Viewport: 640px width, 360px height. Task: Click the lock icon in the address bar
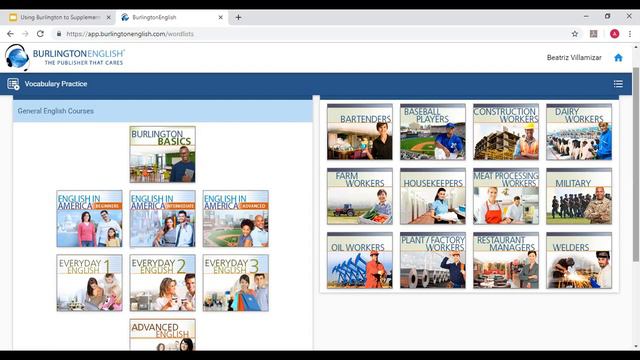pyautogui.click(x=59, y=34)
